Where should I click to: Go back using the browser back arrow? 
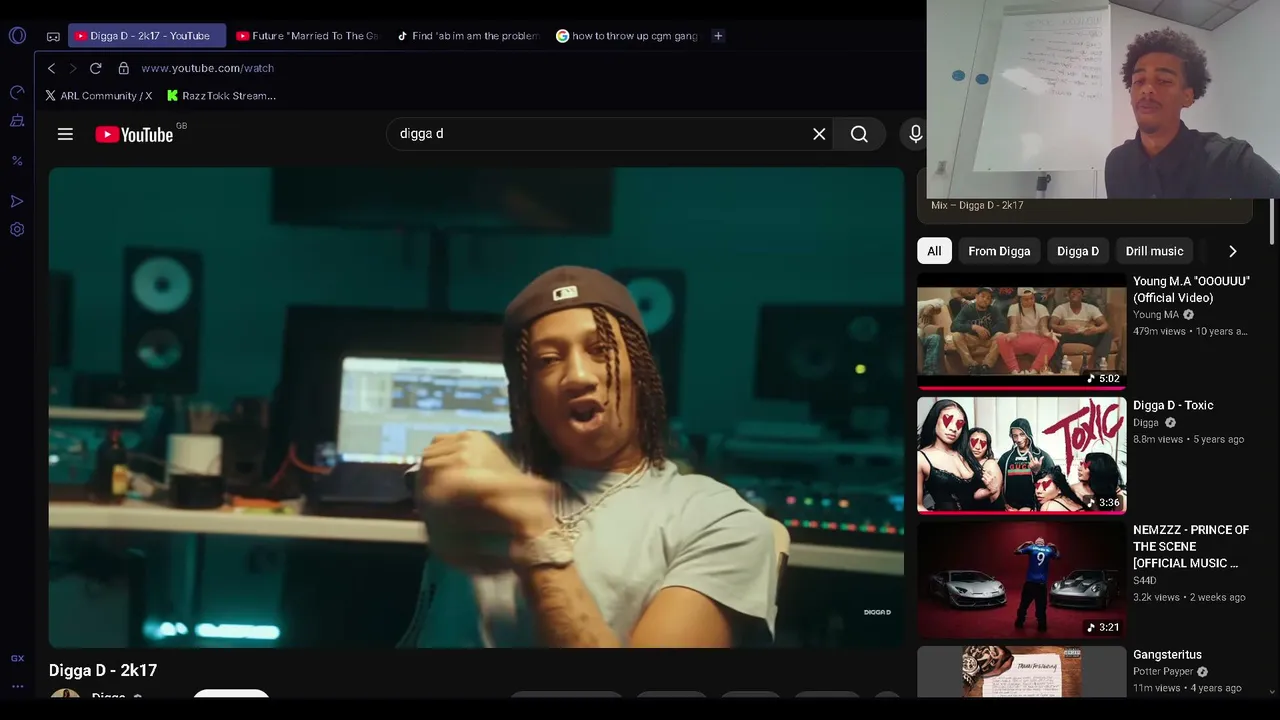[x=52, y=68]
